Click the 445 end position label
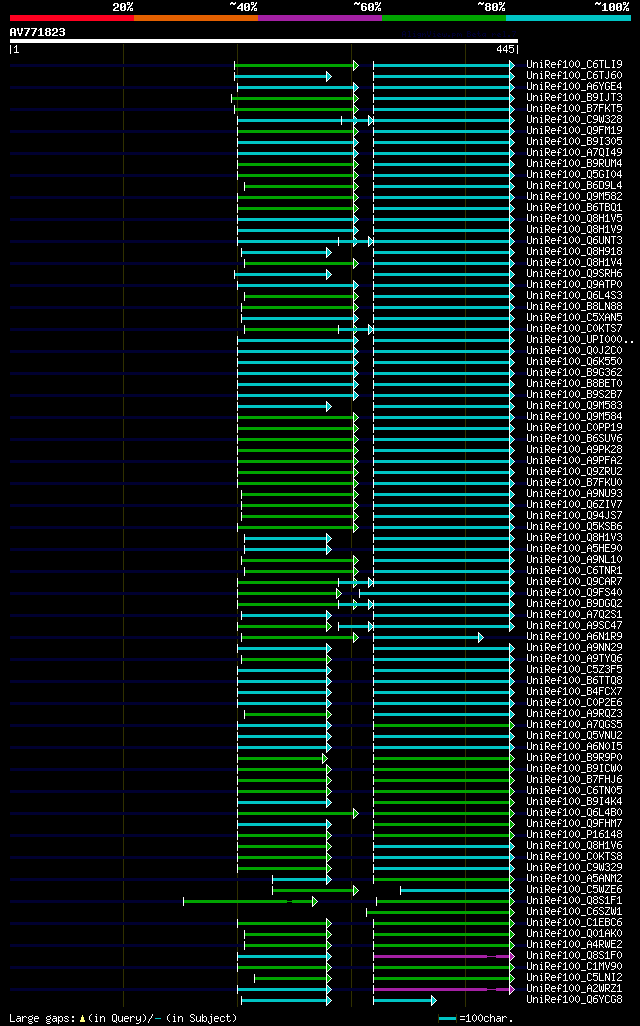 pos(505,49)
